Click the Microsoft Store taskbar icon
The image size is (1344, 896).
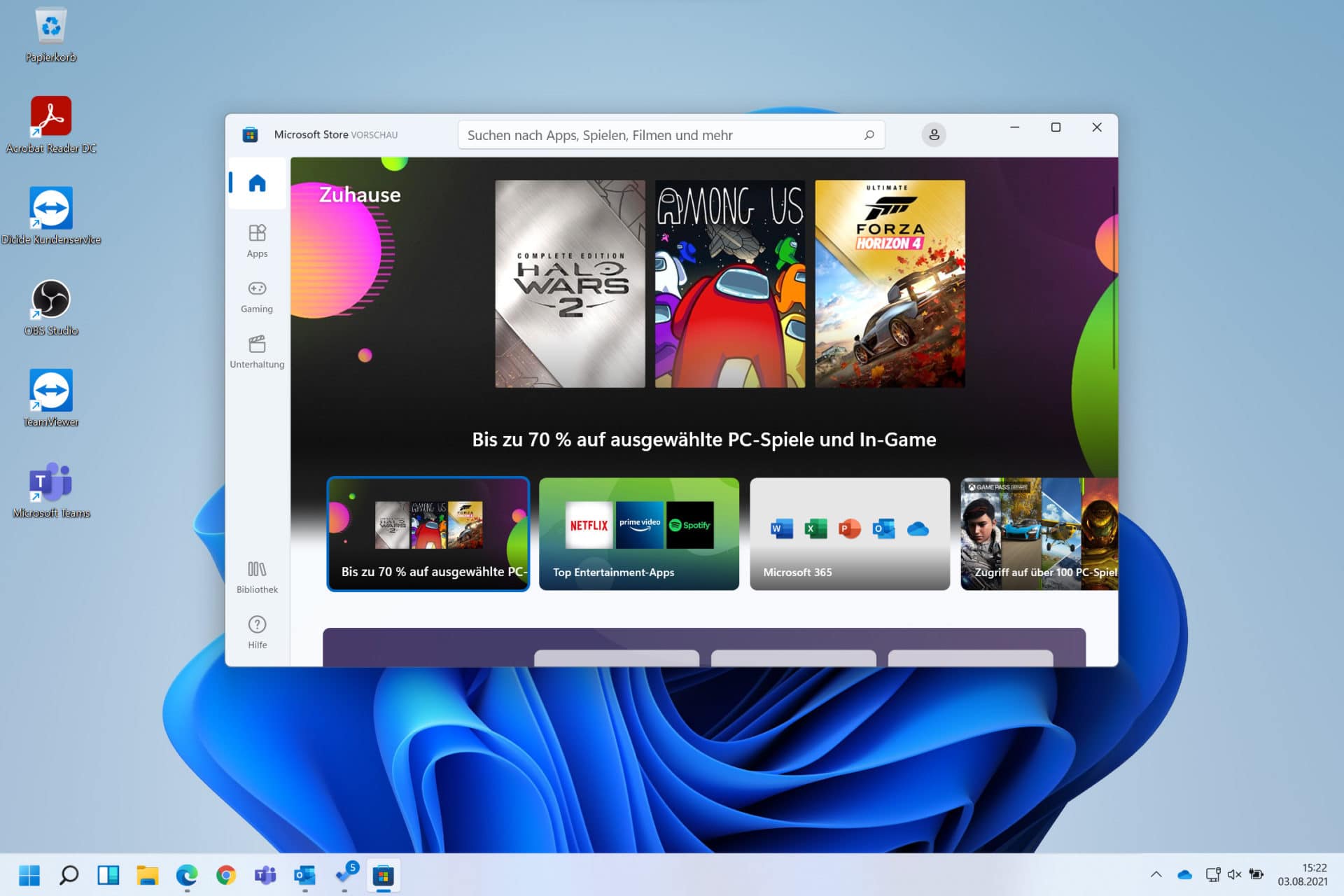(x=383, y=875)
